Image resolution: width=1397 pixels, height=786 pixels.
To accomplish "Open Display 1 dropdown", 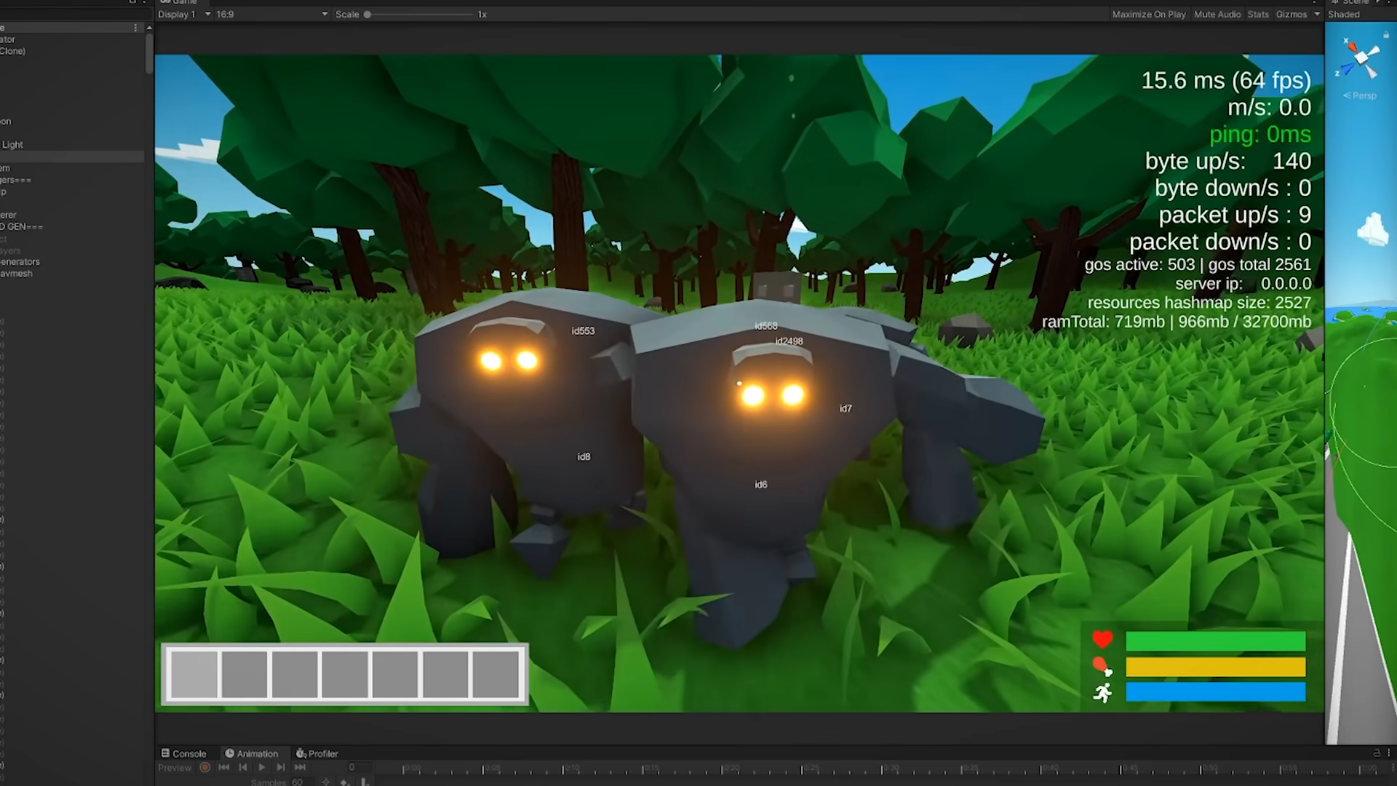I will [184, 14].
